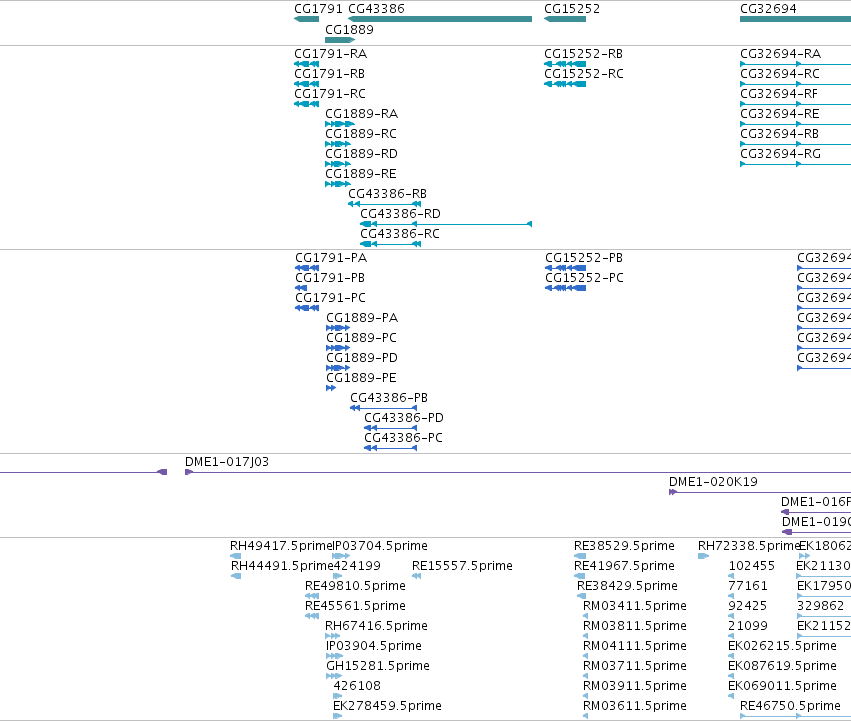Open EST RH72338.5prime
851x721 pixels.
coord(749,546)
